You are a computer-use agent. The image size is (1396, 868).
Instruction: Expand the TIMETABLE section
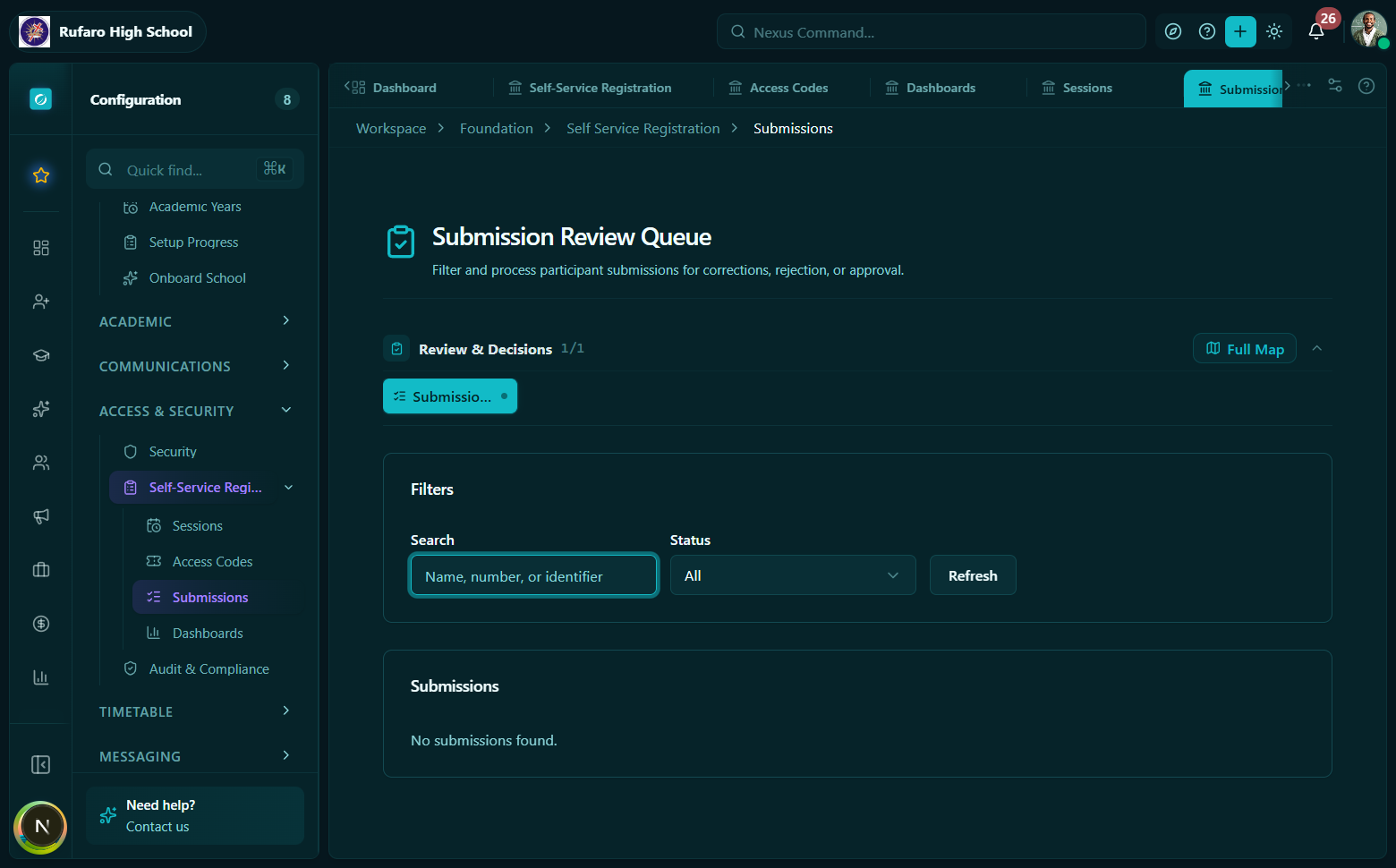pos(195,711)
